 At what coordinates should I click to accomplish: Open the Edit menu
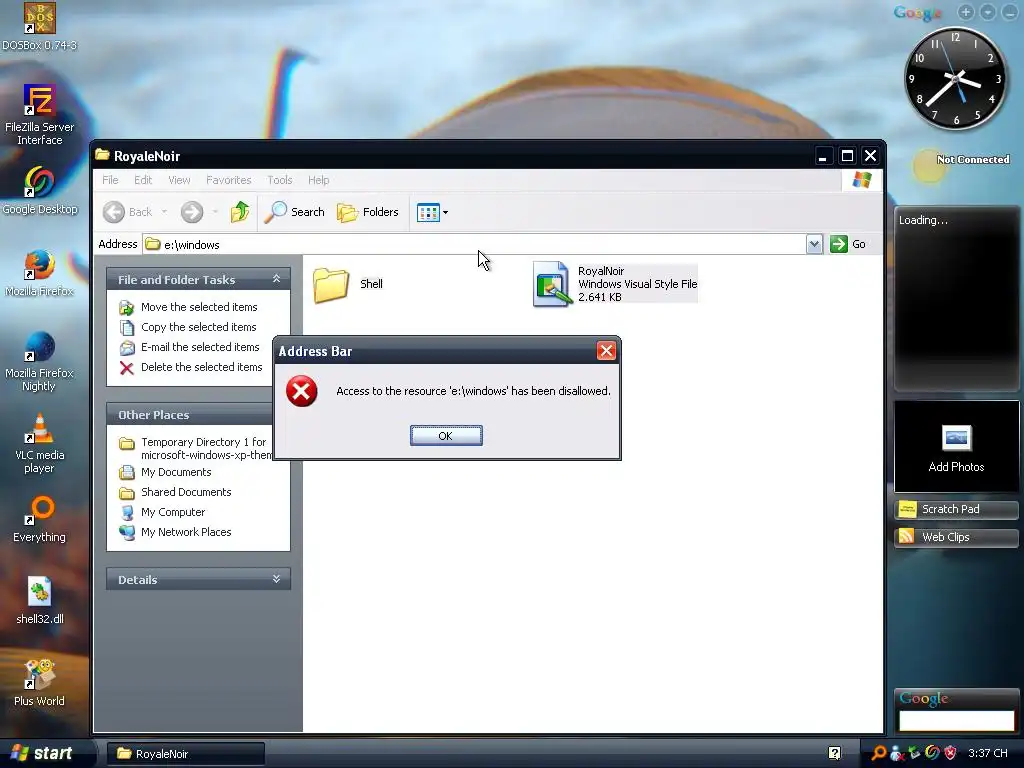pos(143,180)
